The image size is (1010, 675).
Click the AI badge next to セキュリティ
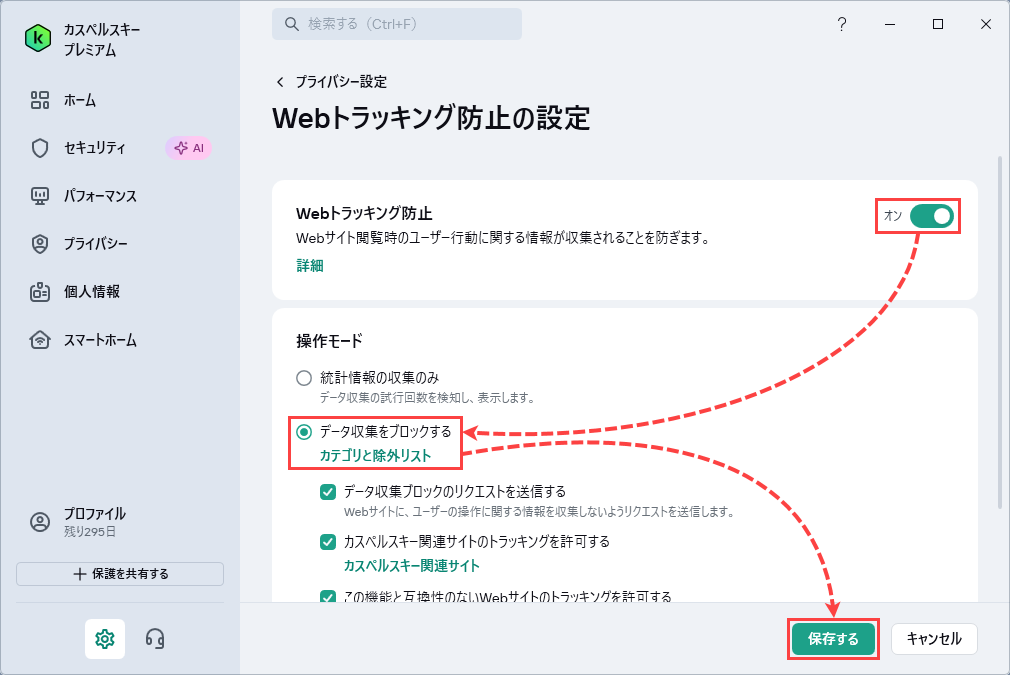tap(189, 148)
